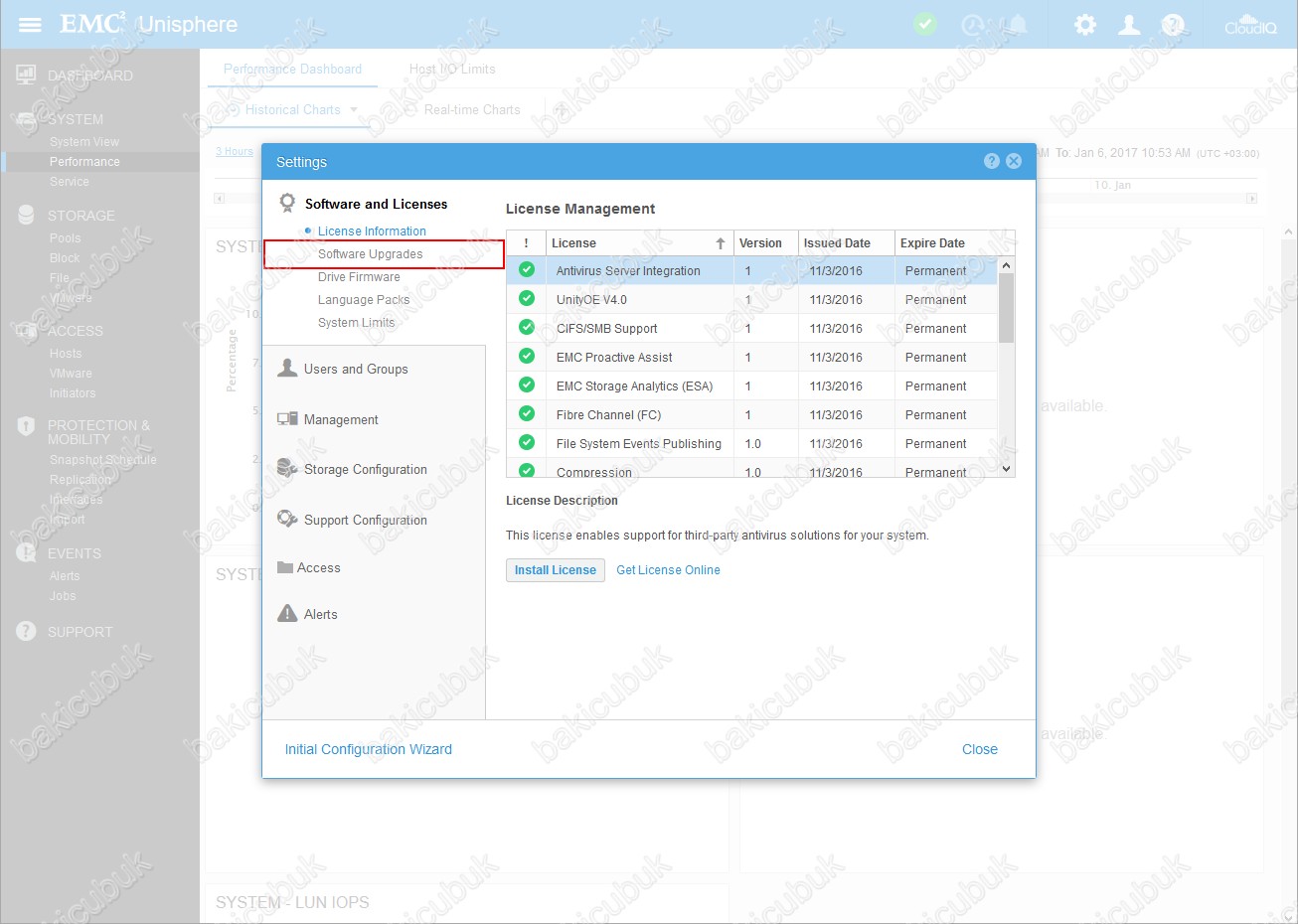This screenshot has height=924, width=1298.
Task: Sort by the ! status column header
Action: pos(526,242)
